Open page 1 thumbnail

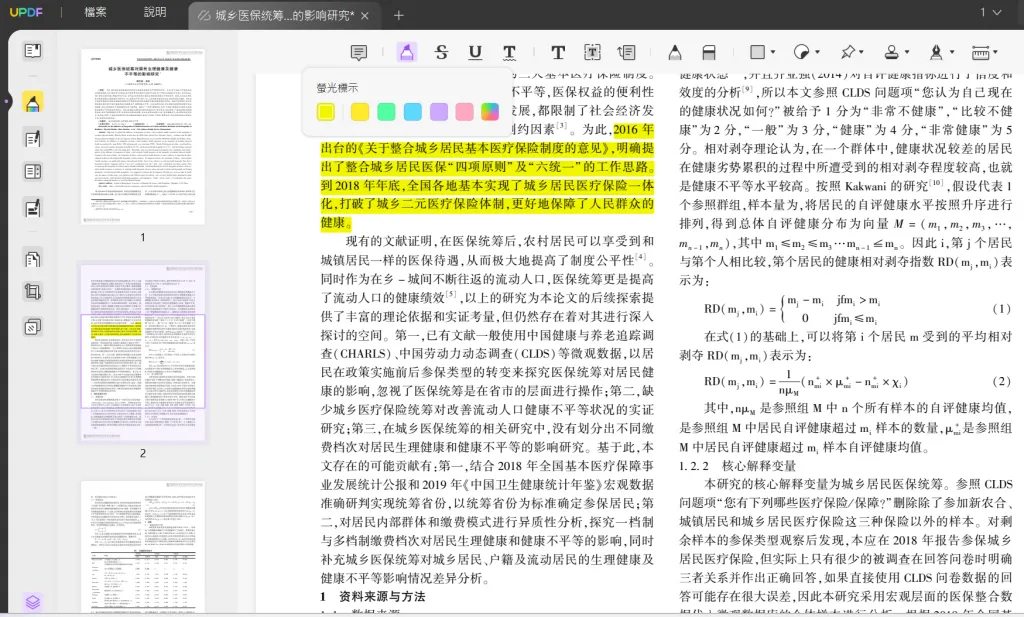[x=143, y=137]
